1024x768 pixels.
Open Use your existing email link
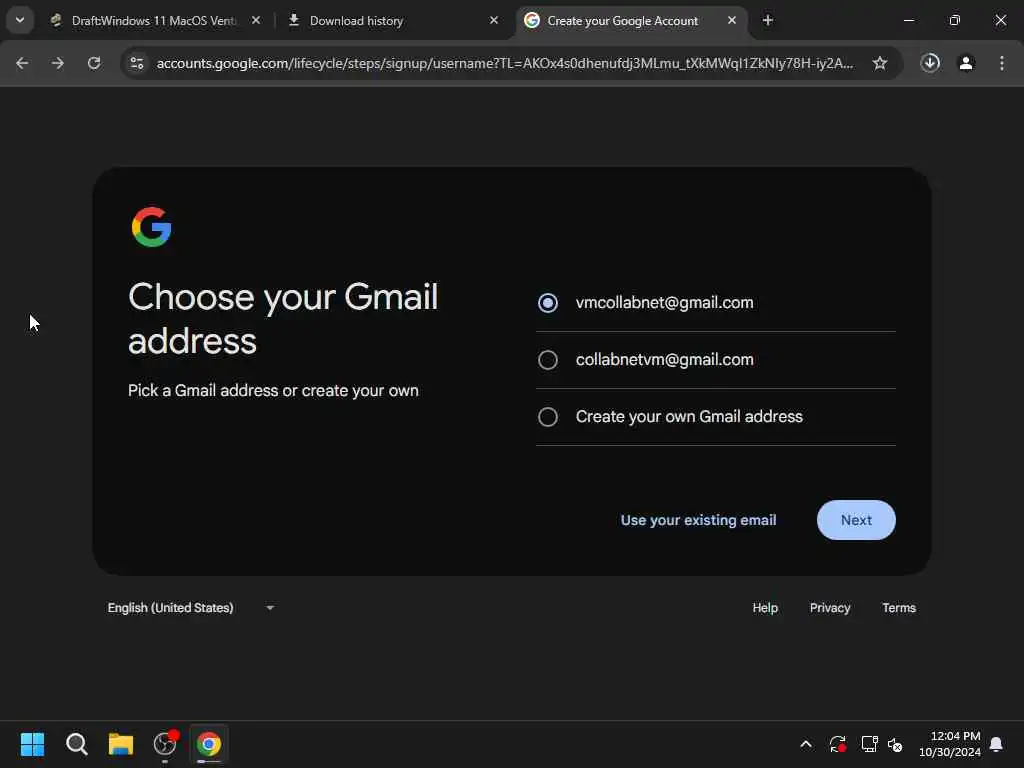(x=698, y=520)
